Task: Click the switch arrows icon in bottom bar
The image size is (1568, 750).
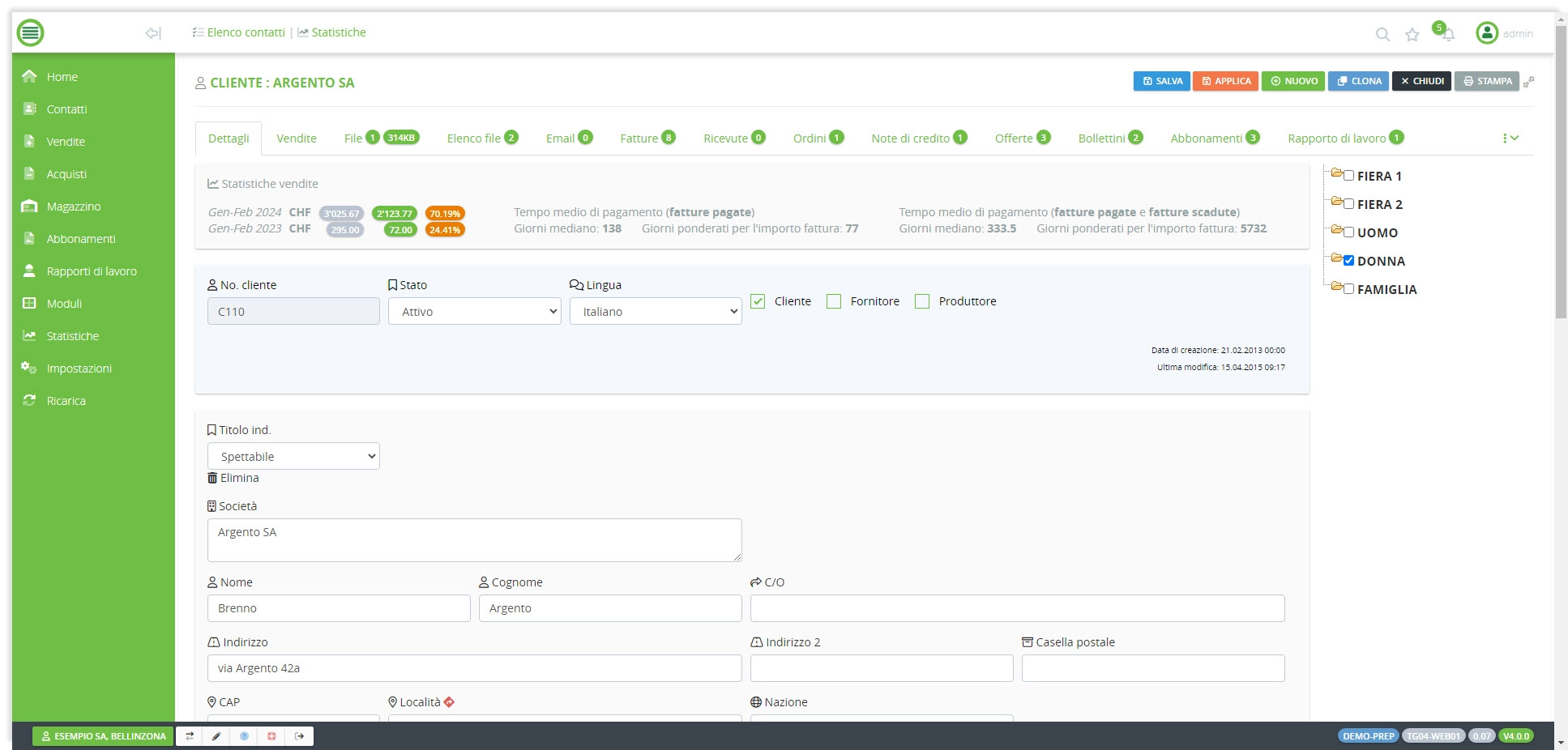Action: tap(190, 736)
